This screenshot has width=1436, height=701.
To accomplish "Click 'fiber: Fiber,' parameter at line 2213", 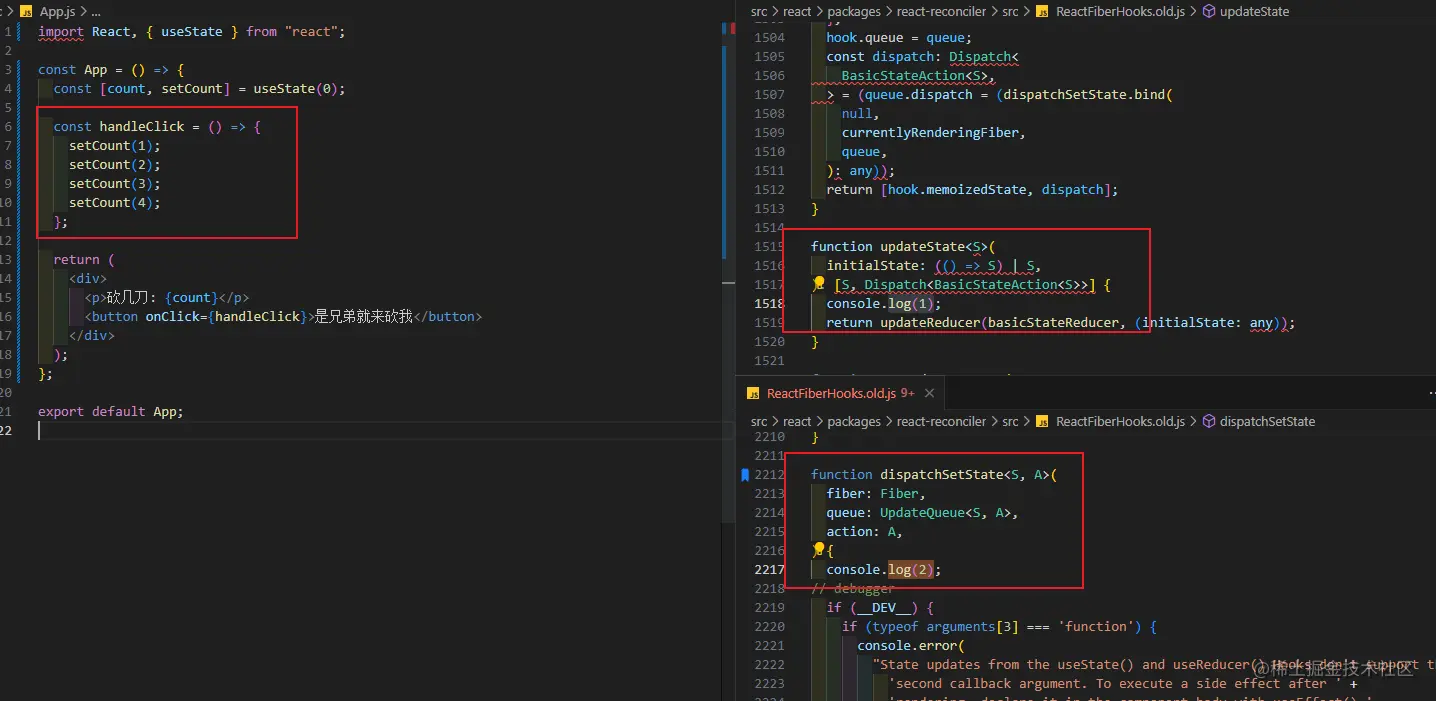I will tap(876, 494).
